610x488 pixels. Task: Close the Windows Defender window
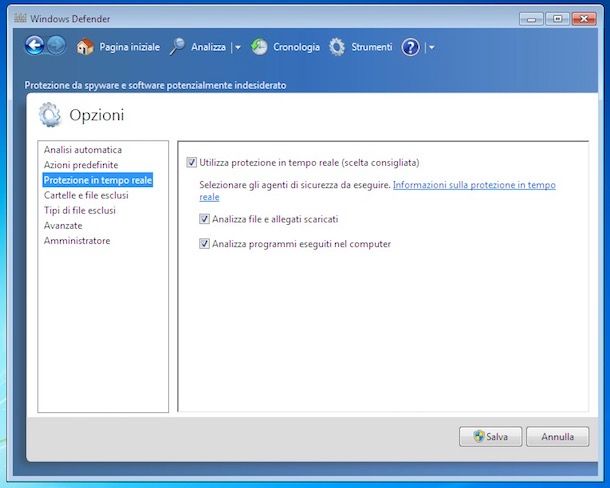(x=584, y=19)
